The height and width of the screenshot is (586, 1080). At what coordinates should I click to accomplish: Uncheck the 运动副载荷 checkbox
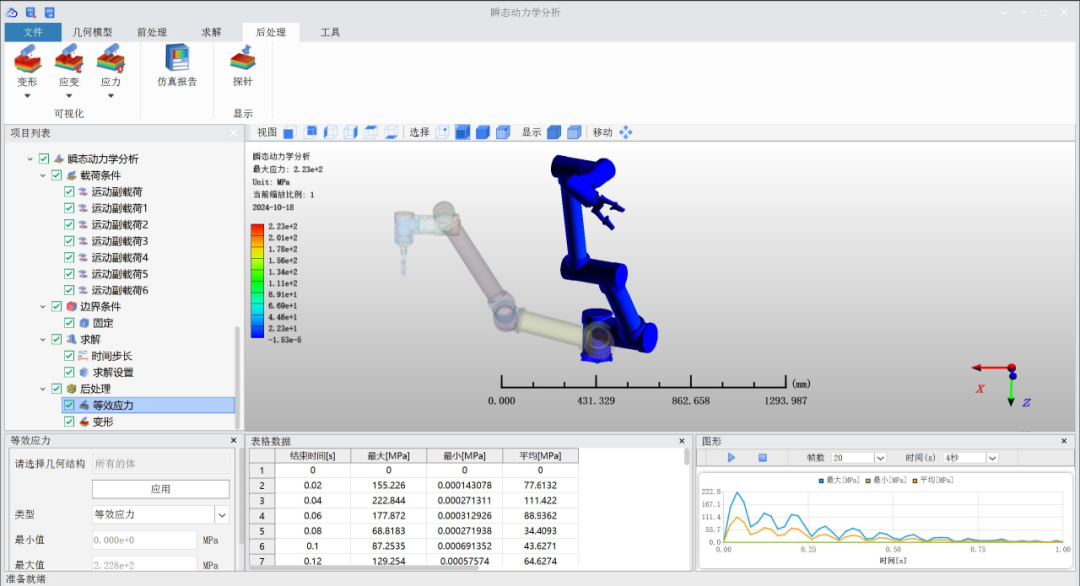click(69, 192)
